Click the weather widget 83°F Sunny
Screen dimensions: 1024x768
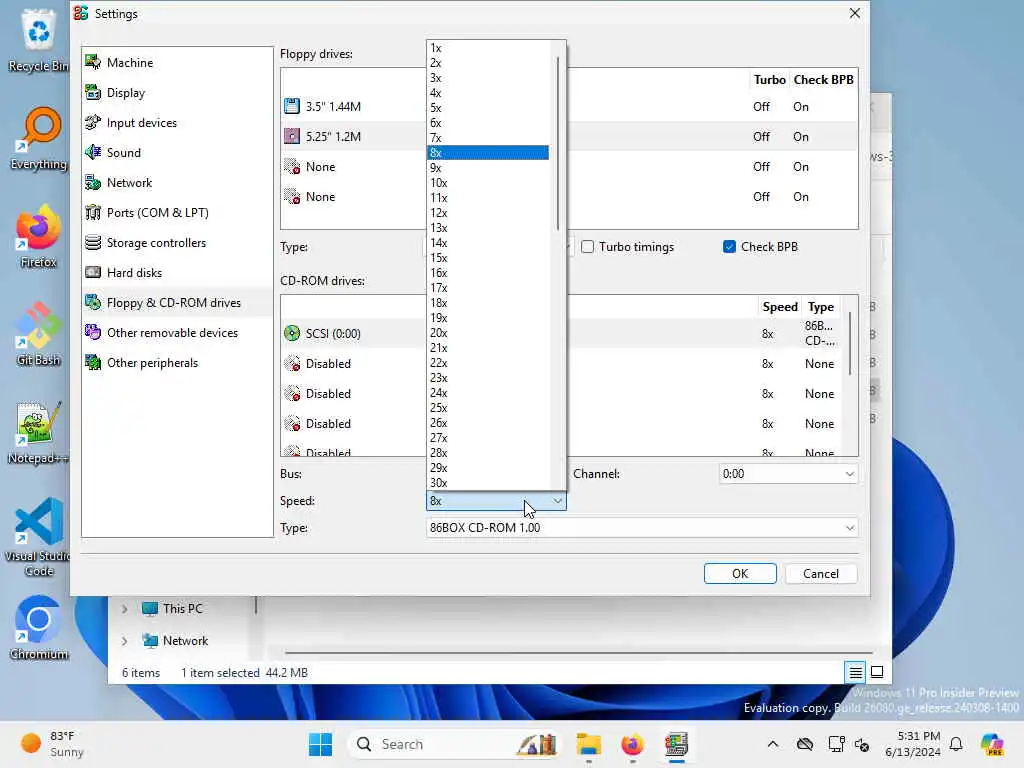(x=54, y=744)
